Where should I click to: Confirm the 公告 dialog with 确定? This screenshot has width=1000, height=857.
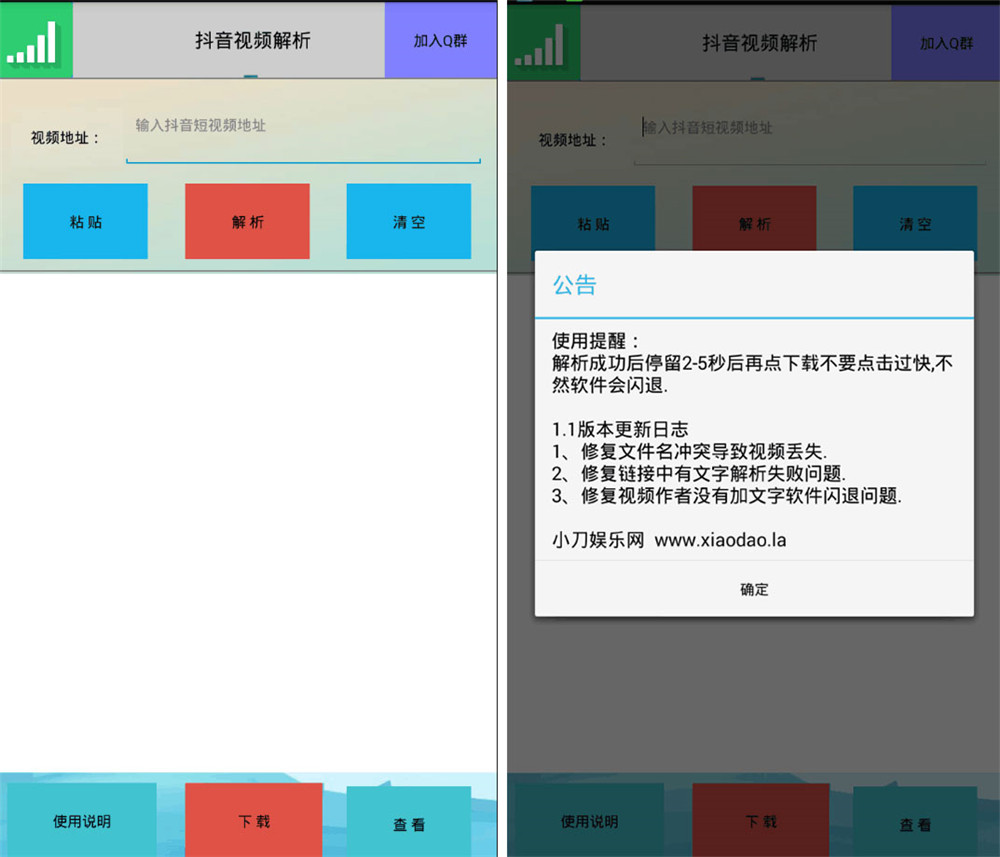point(754,589)
